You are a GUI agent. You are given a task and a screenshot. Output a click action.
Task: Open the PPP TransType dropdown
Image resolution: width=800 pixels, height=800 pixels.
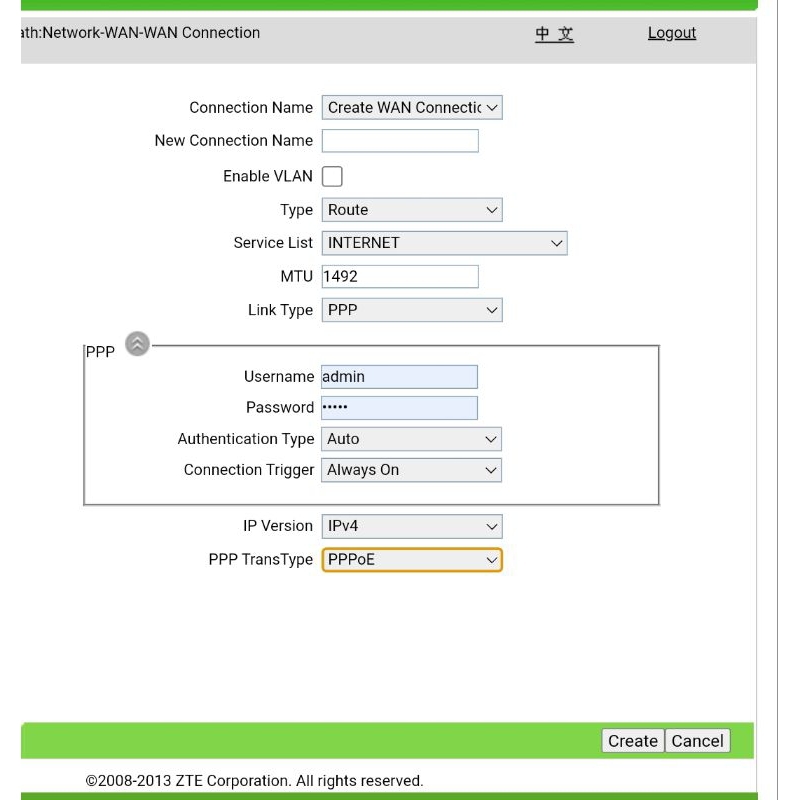point(411,560)
